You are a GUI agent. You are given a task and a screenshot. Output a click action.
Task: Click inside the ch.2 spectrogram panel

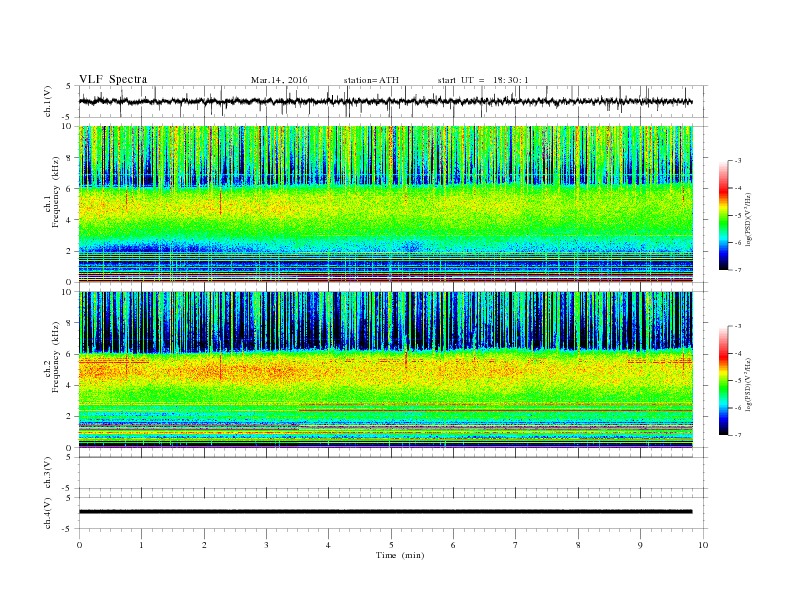pyautogui.click(x=385, y=369)
